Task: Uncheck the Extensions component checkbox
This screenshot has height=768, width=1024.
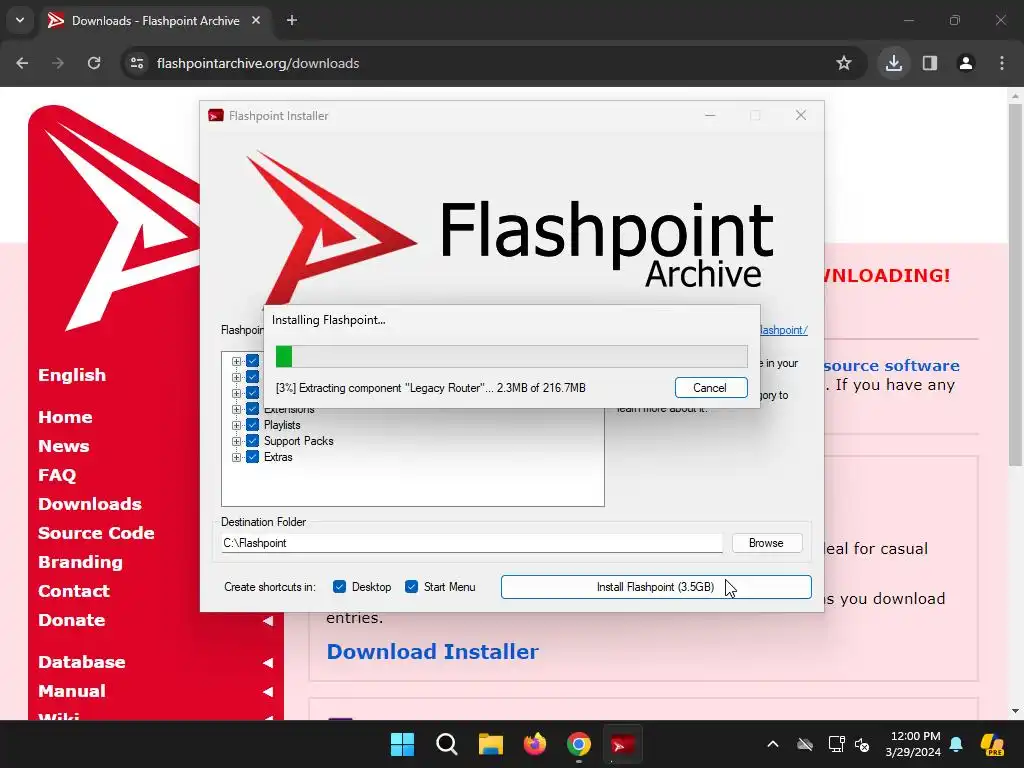Action: coord(252,409)
